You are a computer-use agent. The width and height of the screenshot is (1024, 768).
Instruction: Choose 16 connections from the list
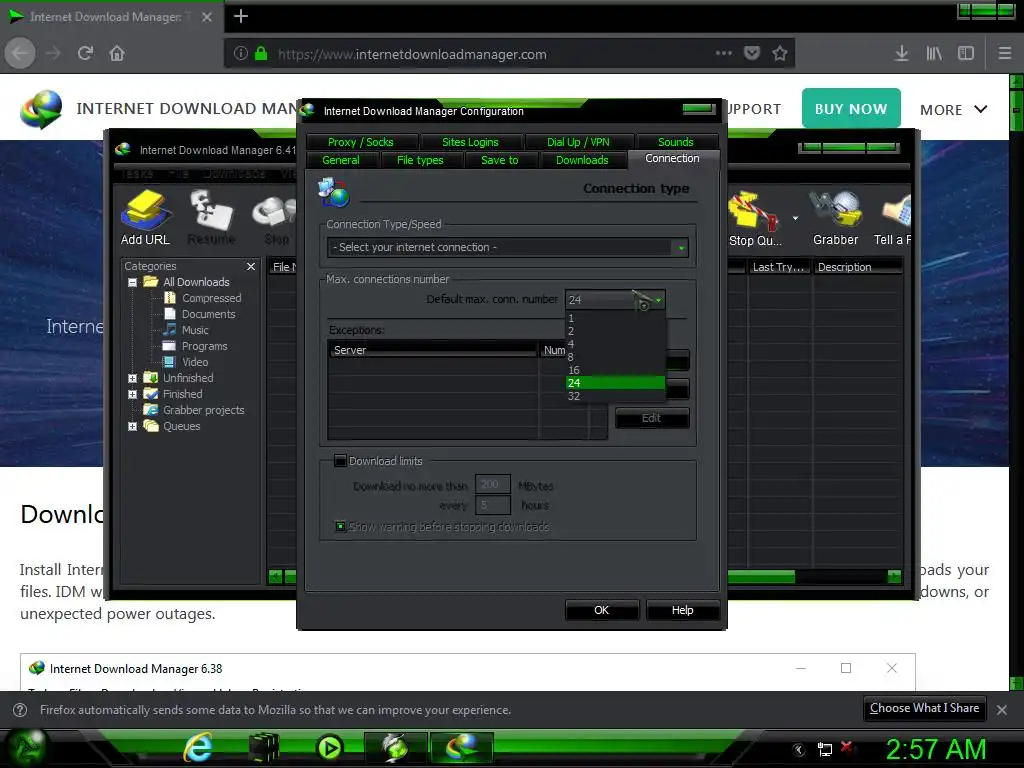pos(615,370)
